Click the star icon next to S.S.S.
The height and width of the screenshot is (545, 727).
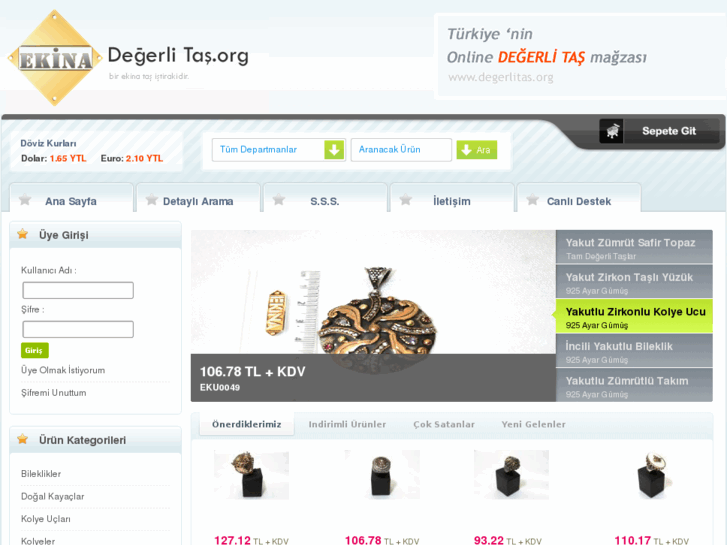[x=279, y=200]
